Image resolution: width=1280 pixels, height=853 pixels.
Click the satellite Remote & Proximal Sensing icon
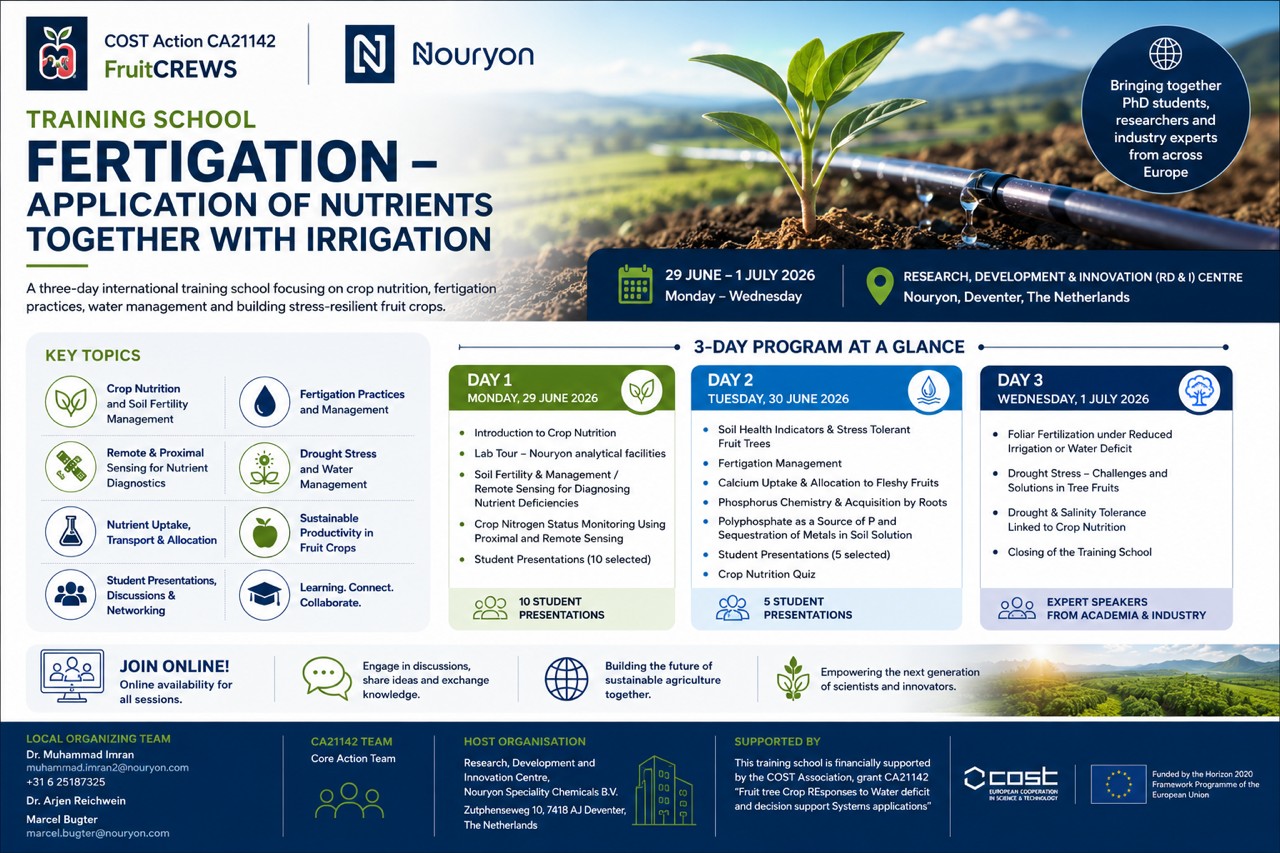click(x=71, y=467)
